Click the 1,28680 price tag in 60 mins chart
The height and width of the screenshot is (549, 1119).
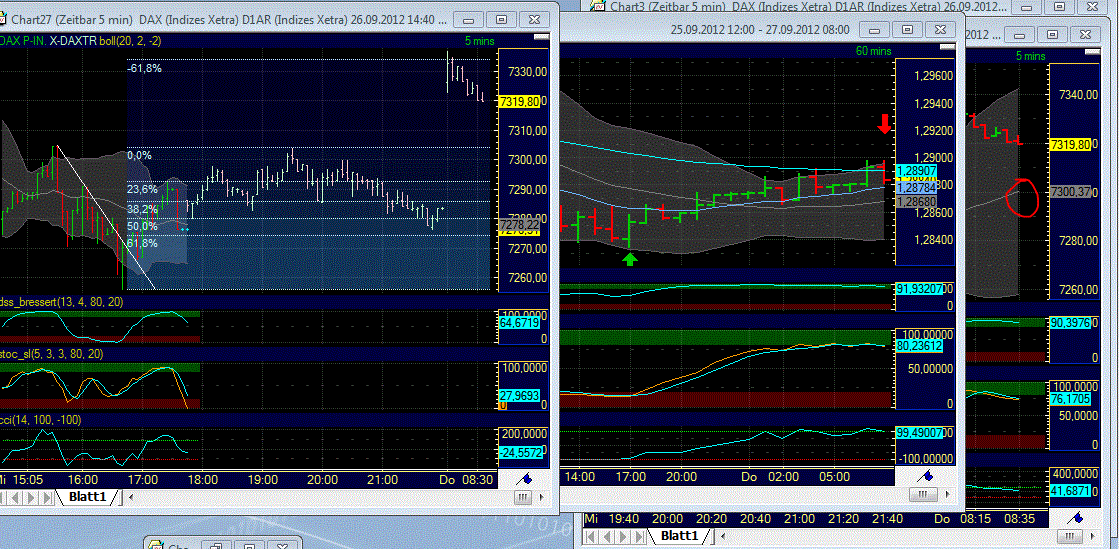pos(916,203)
